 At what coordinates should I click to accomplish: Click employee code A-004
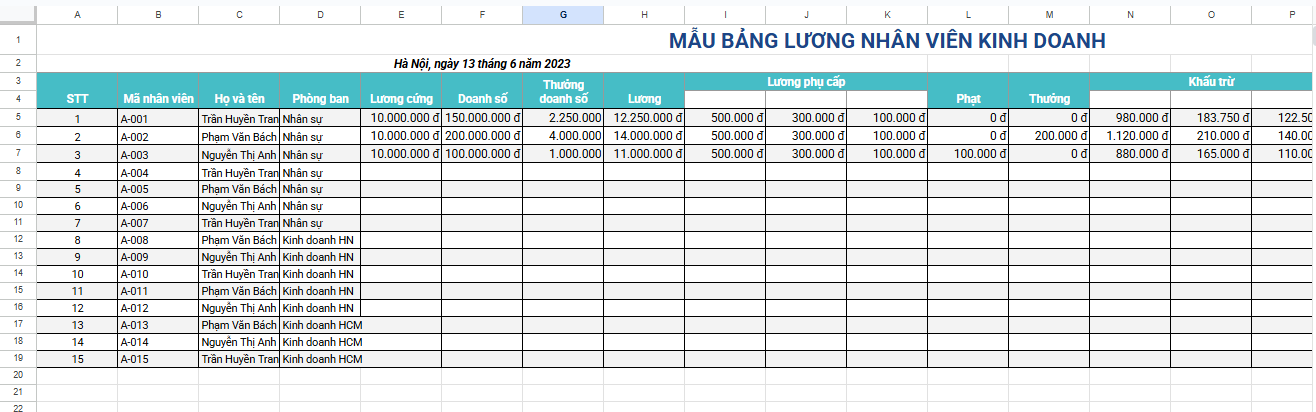click(x=158, y=172)
